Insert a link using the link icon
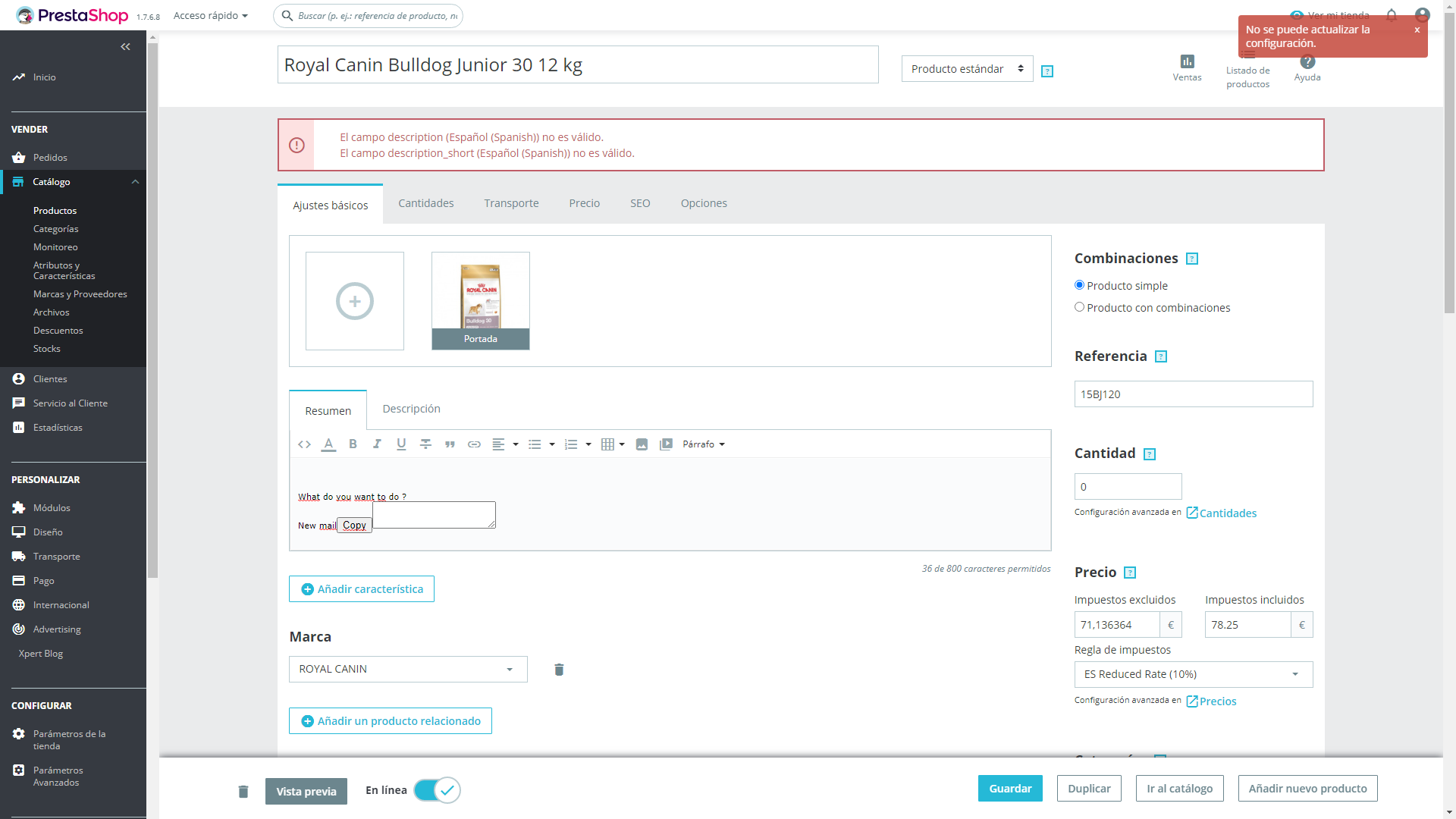 [x=474, y=444]
